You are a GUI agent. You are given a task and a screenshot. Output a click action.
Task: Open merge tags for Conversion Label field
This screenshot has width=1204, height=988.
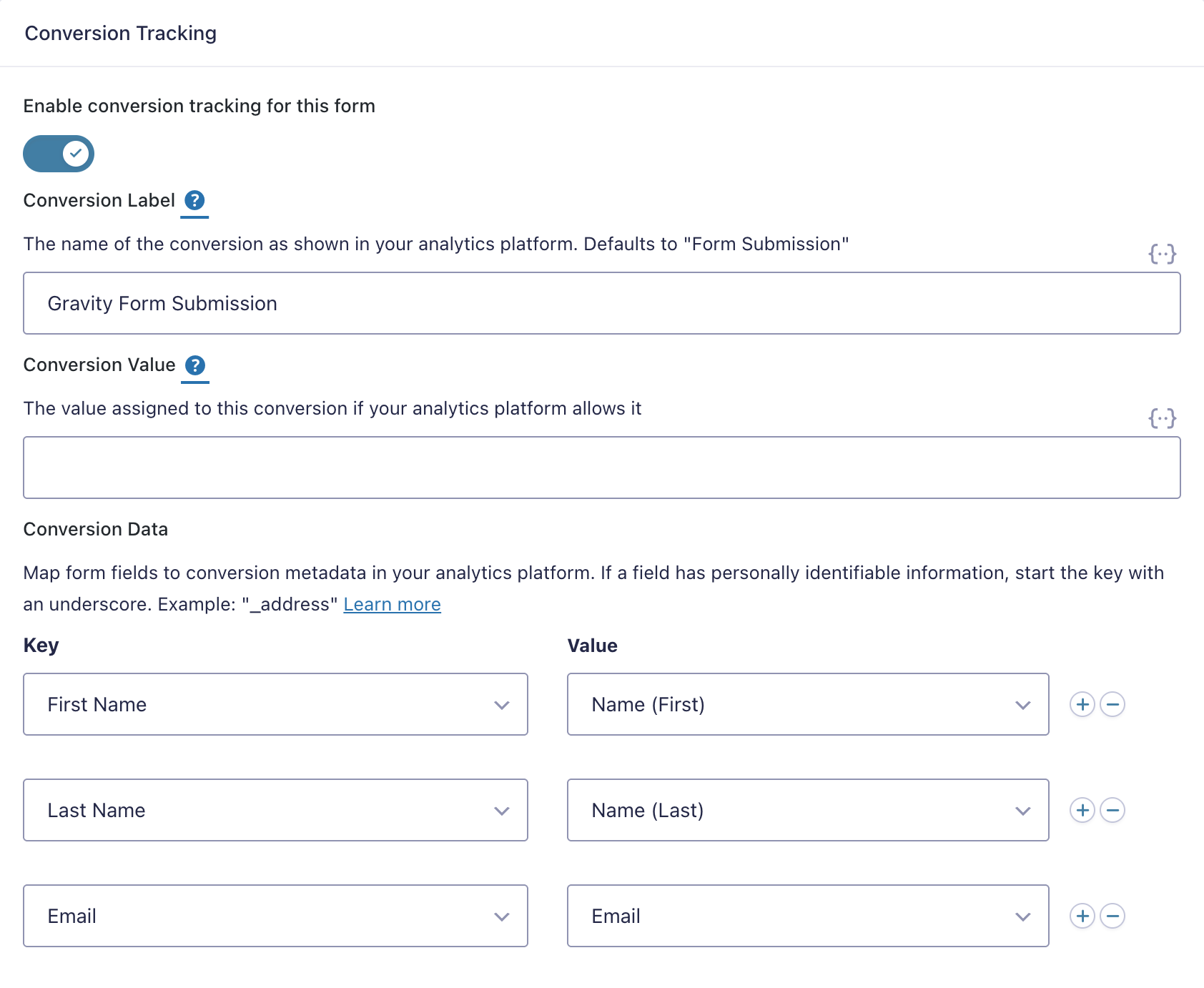point(1162,254)
